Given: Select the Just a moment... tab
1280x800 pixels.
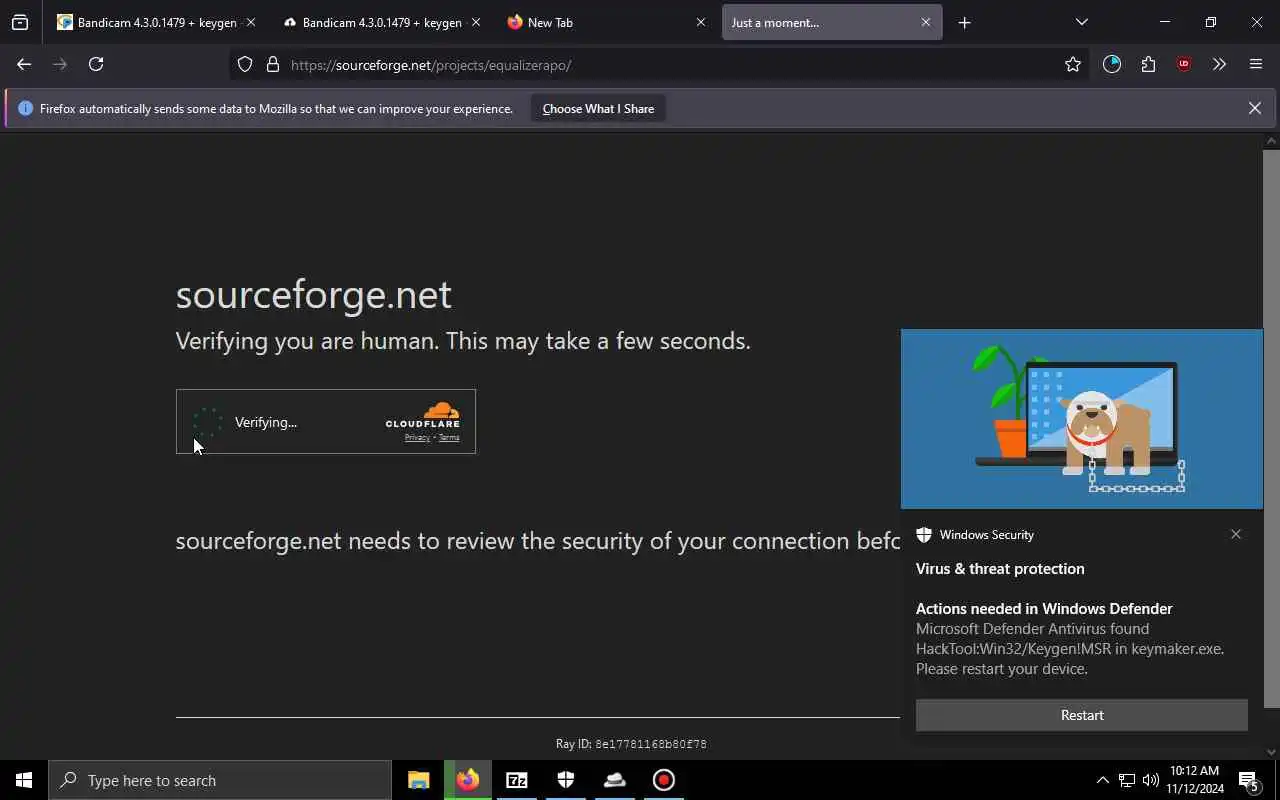Looking at the screenshot, I should [x=832, y=22].
